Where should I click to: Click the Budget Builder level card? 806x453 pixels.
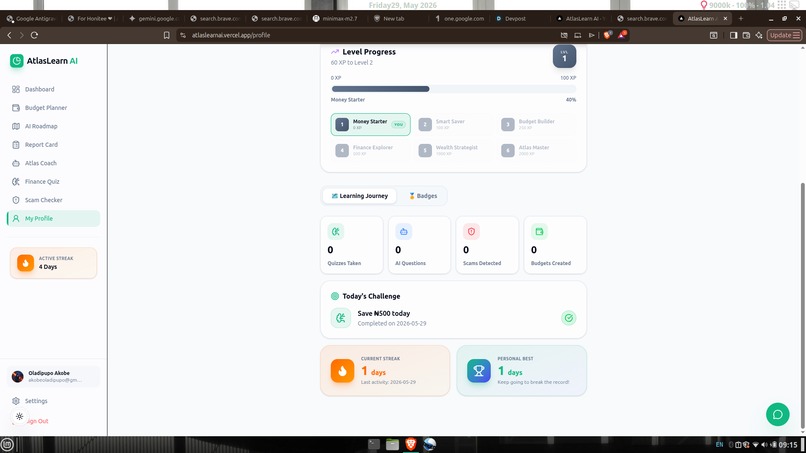(x=536, y=124)
